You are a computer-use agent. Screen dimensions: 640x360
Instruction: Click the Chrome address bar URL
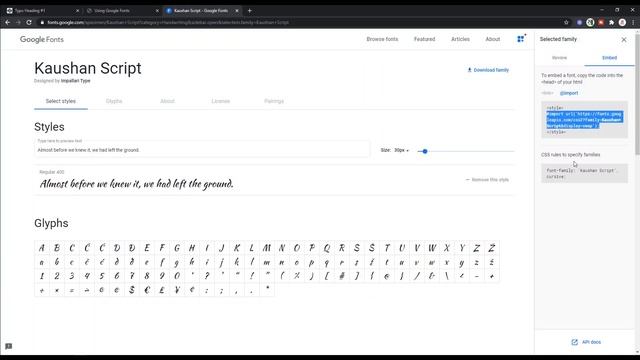click(168, 22)
